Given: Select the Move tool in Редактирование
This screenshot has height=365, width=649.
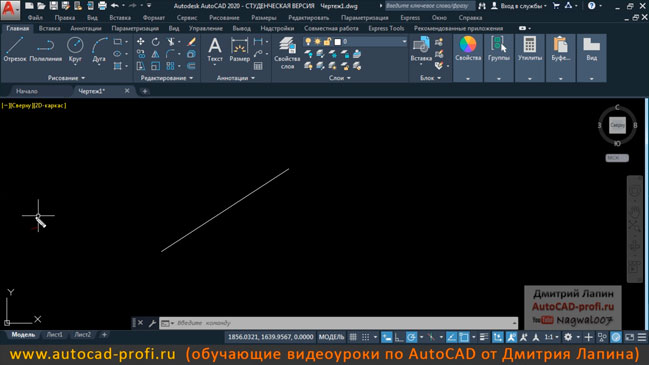Looking at the screenshot, I should tap(141, 42).
